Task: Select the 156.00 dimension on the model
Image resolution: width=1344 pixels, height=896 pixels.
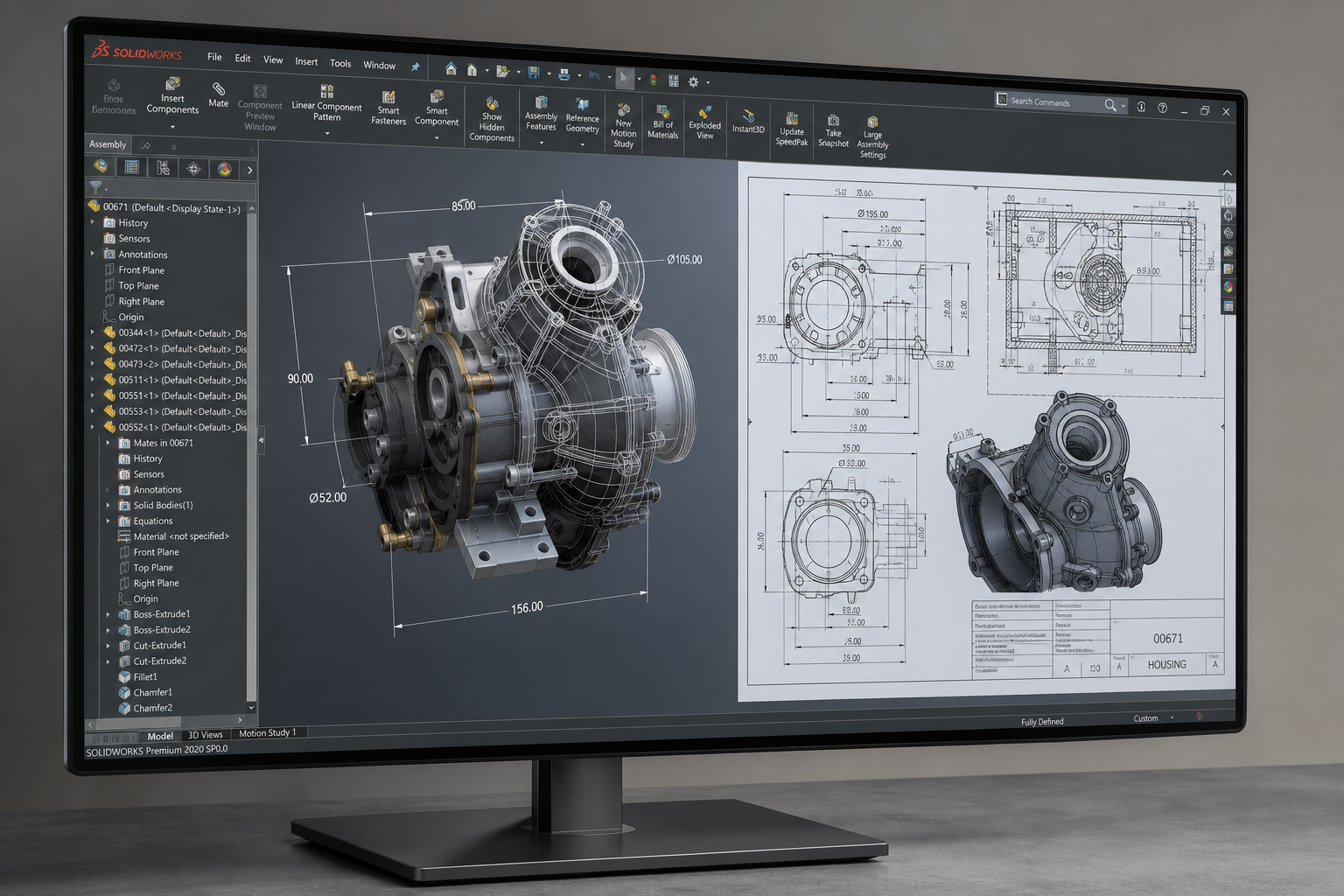Action: pyautogui.click(x=527, y=607)
